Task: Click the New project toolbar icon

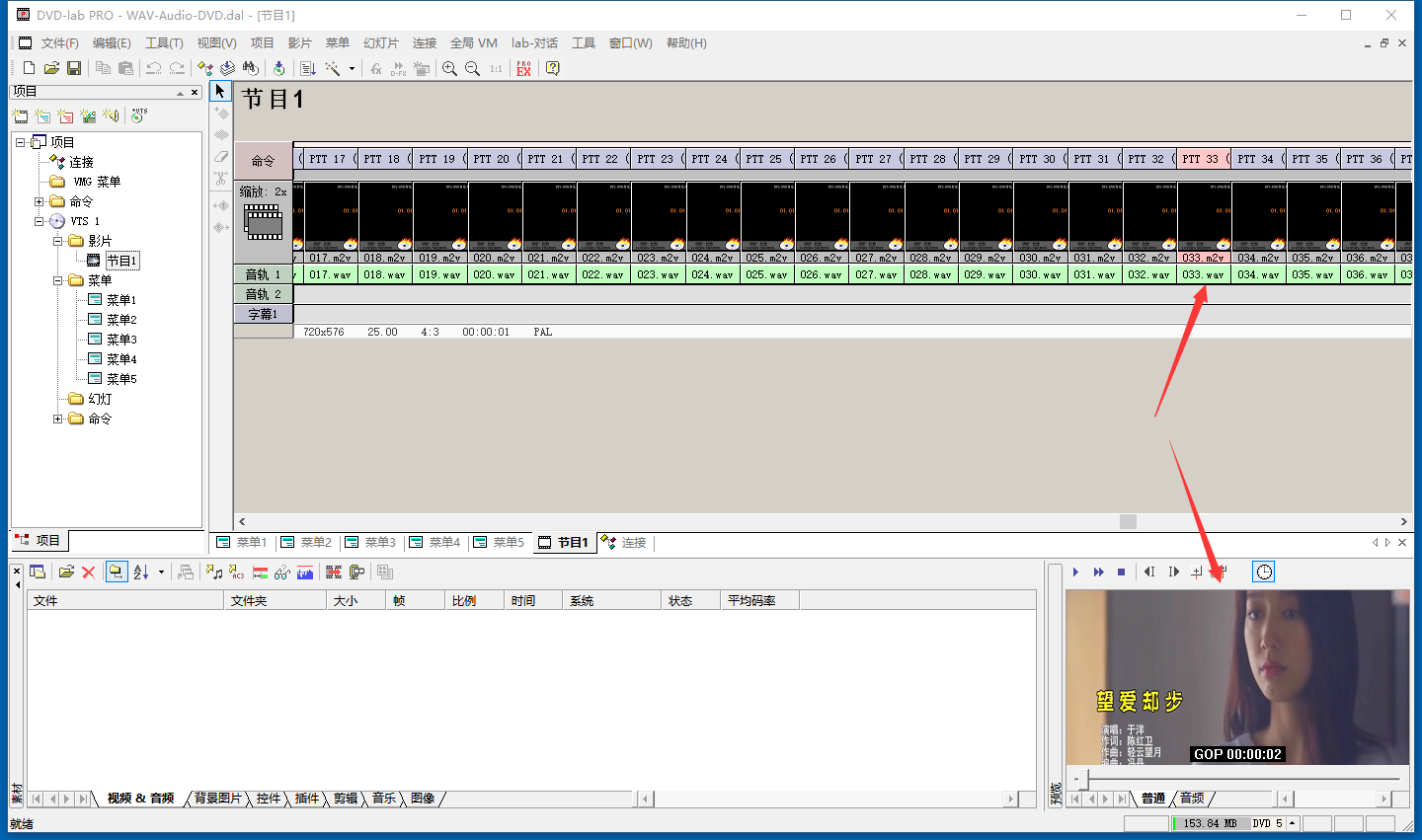Action: tap(29, 68)
